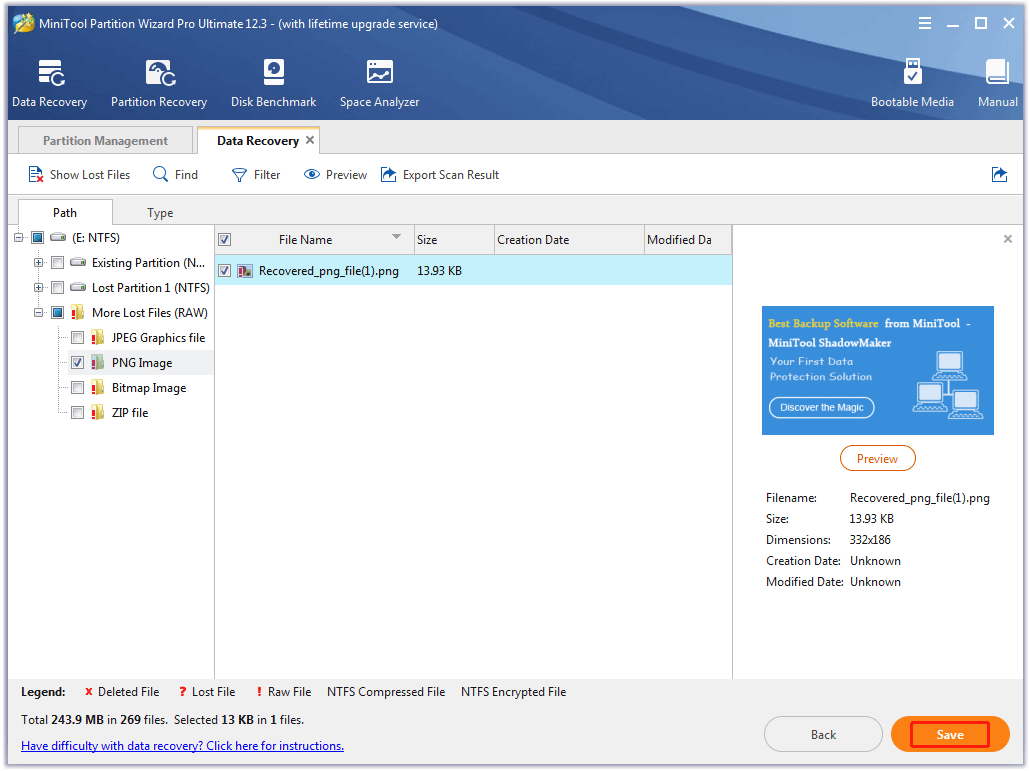
Task: Check the Bitmap Image checkbox
Action: click(x=77, y=387)
